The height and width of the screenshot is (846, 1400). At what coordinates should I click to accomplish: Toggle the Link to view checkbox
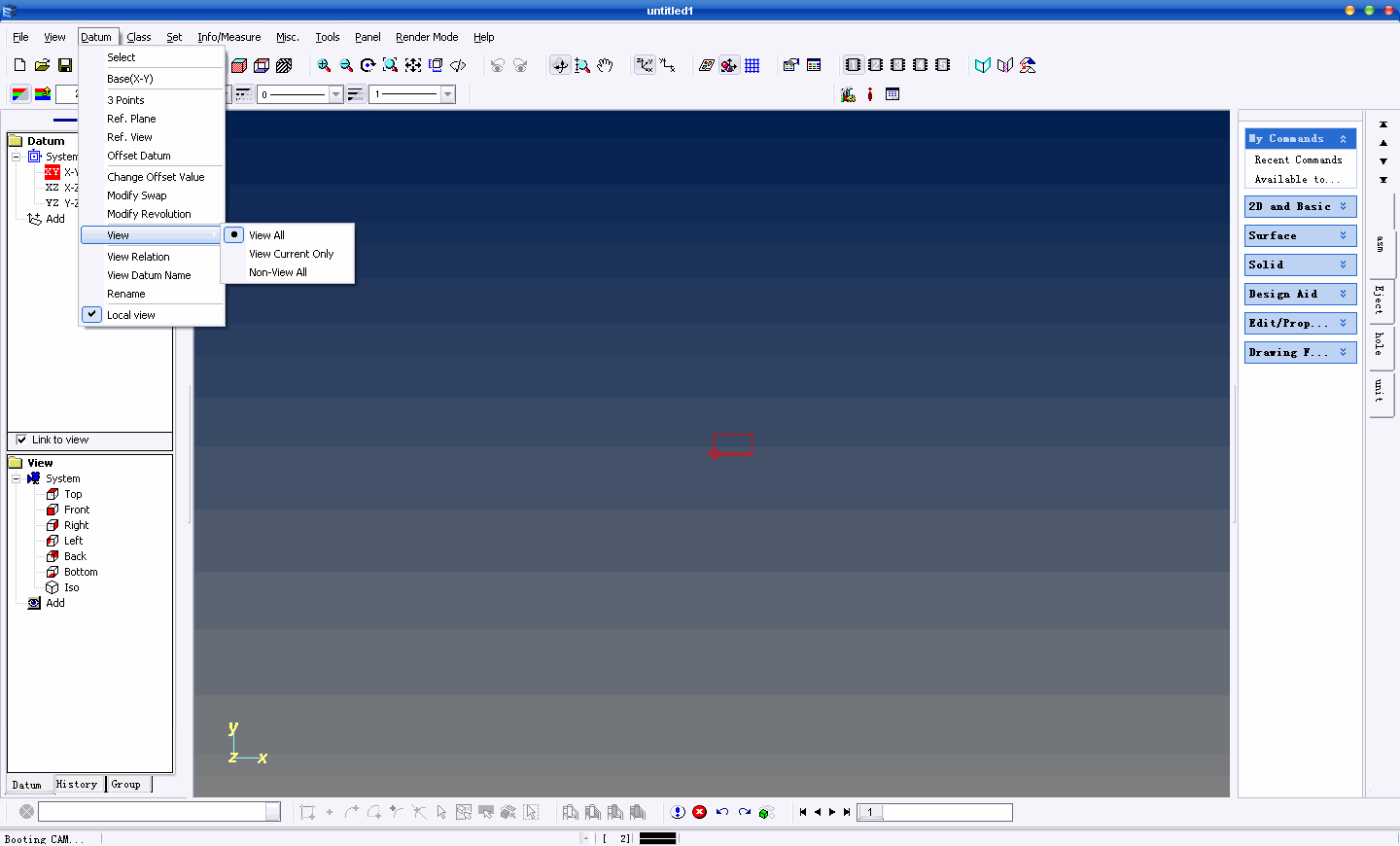point(21,440)
